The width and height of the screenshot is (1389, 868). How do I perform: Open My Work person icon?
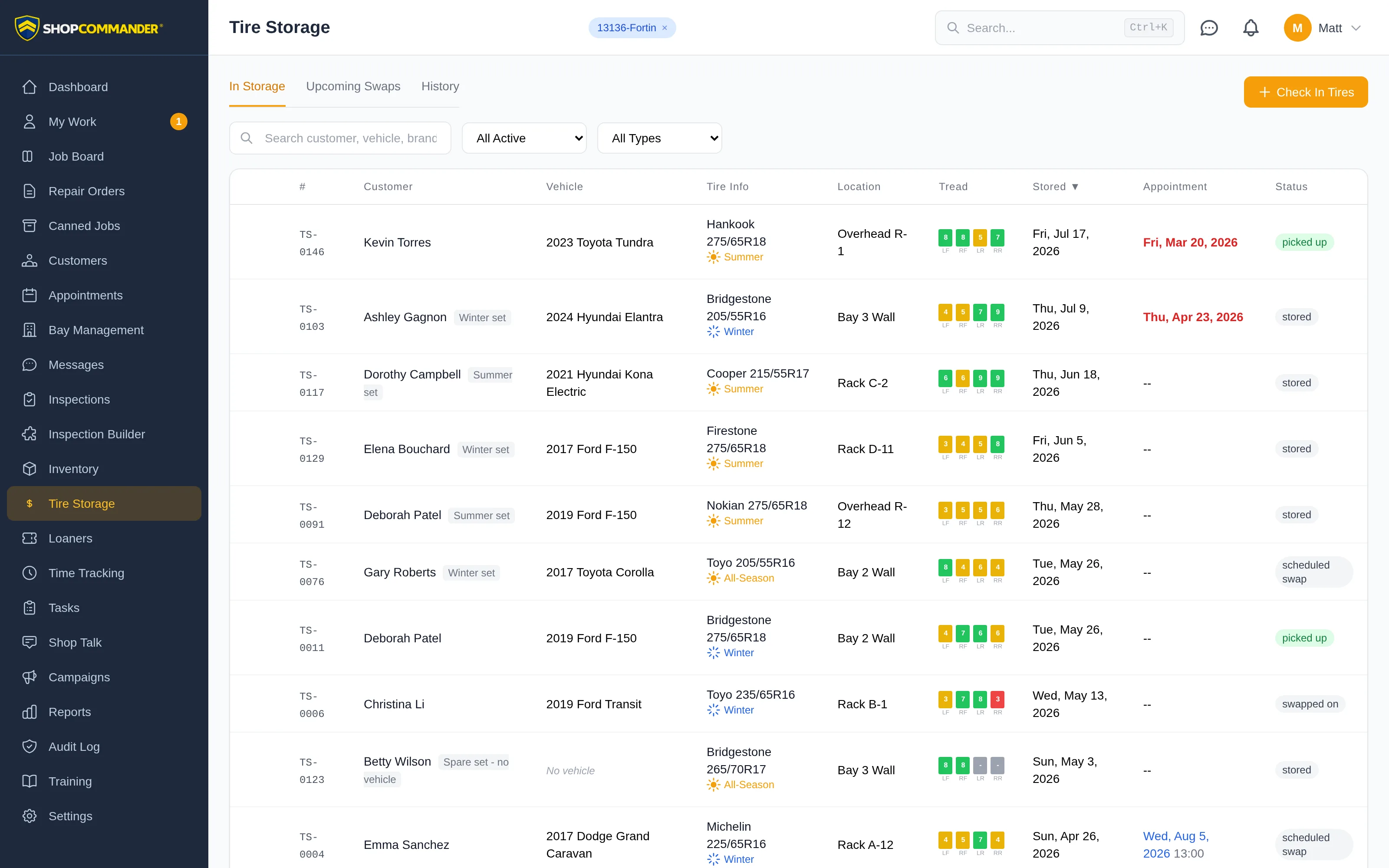29,122
